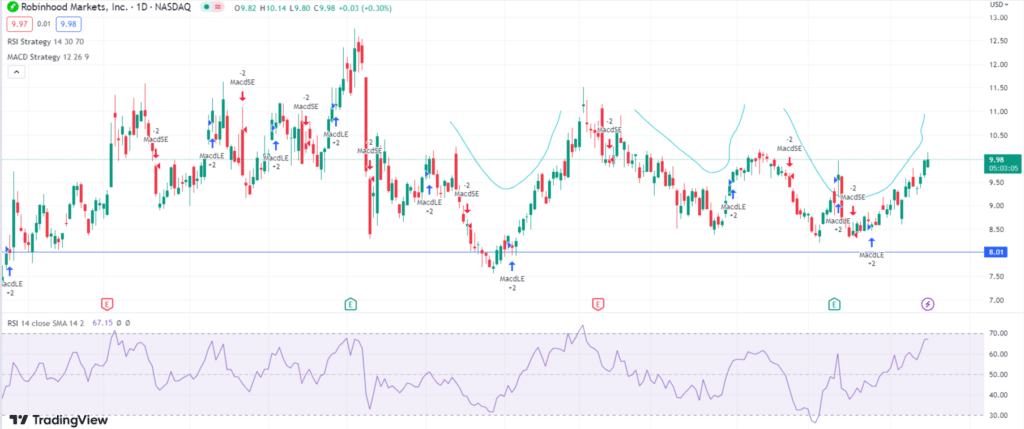Collapse the indicator legend with the chevron

point(16,72)
